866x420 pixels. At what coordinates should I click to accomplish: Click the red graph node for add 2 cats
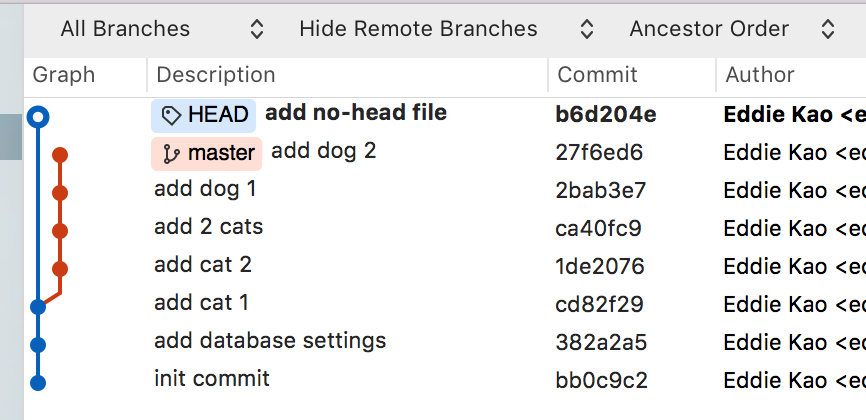(59, 231)
